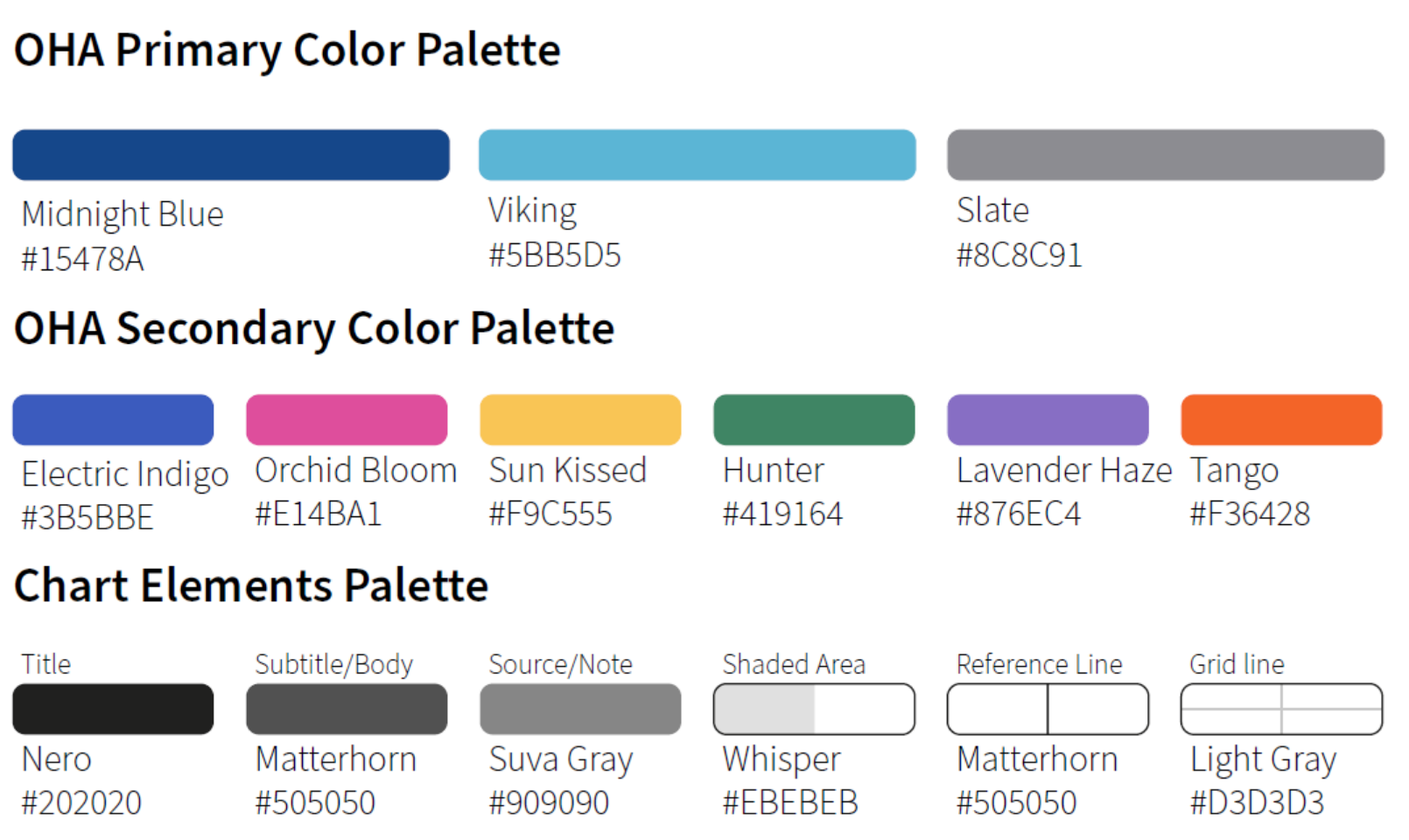The image size is (1409, 840).
Task: Click the OHA Secondary Color Palette heading
Action: pyautogui.click(x=314, y=328)
